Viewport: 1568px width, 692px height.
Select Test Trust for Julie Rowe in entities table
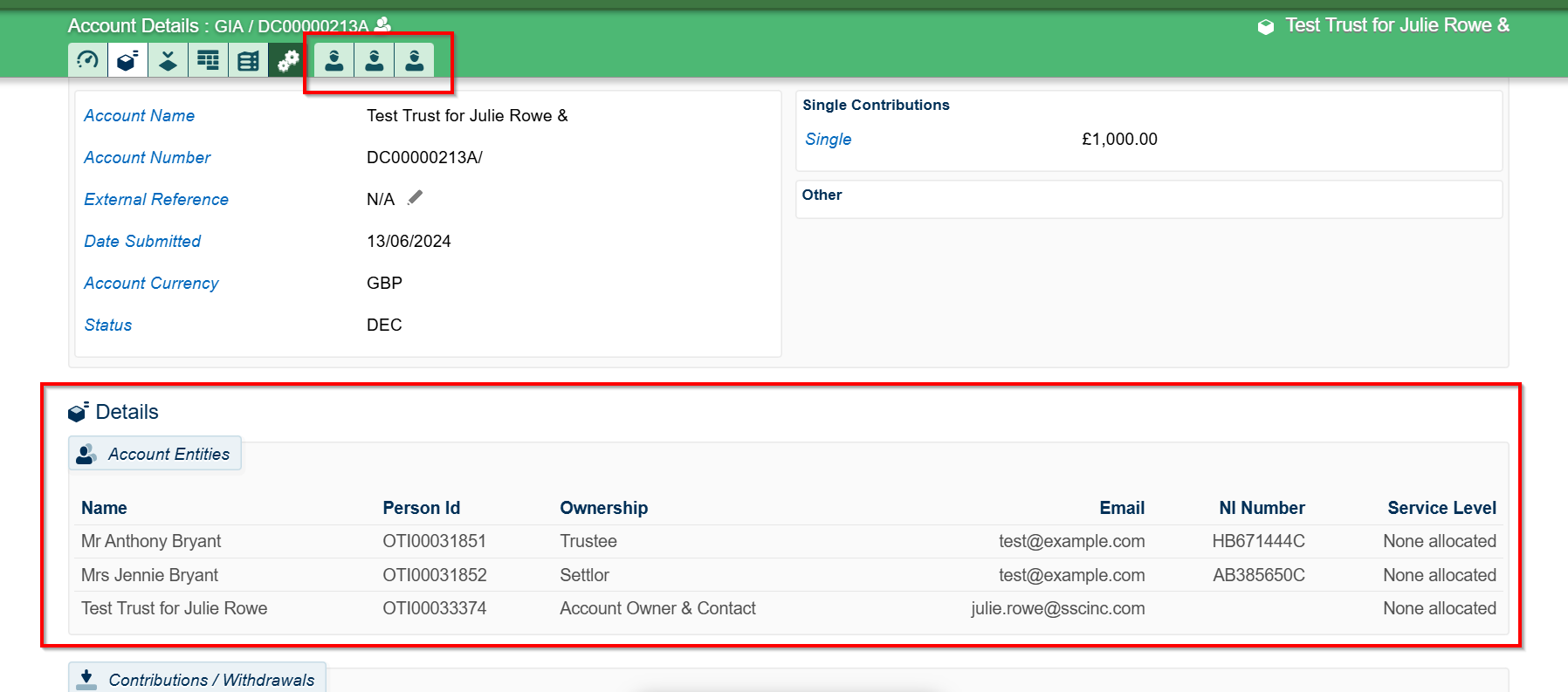coord(174,608)
